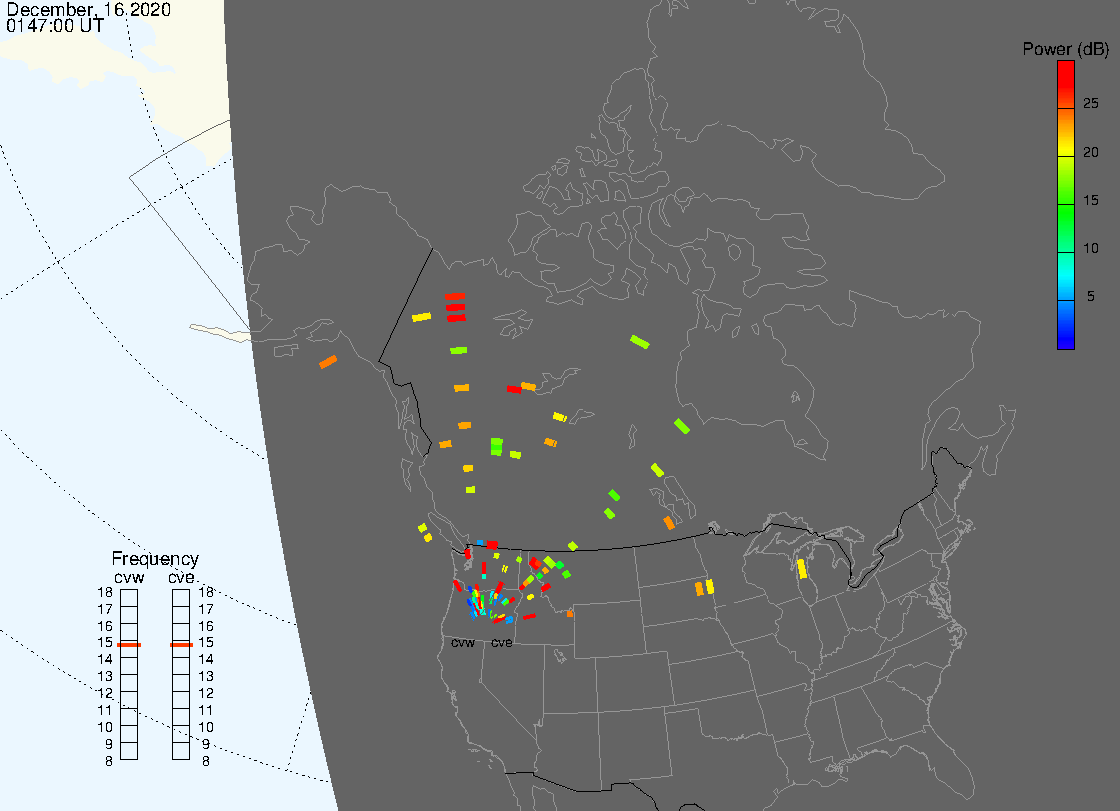The height and width of the screenshot is (811, 1120).
Task: Click the cvw frequency column label
Action: pyautogui.click(x=129, y=577)
